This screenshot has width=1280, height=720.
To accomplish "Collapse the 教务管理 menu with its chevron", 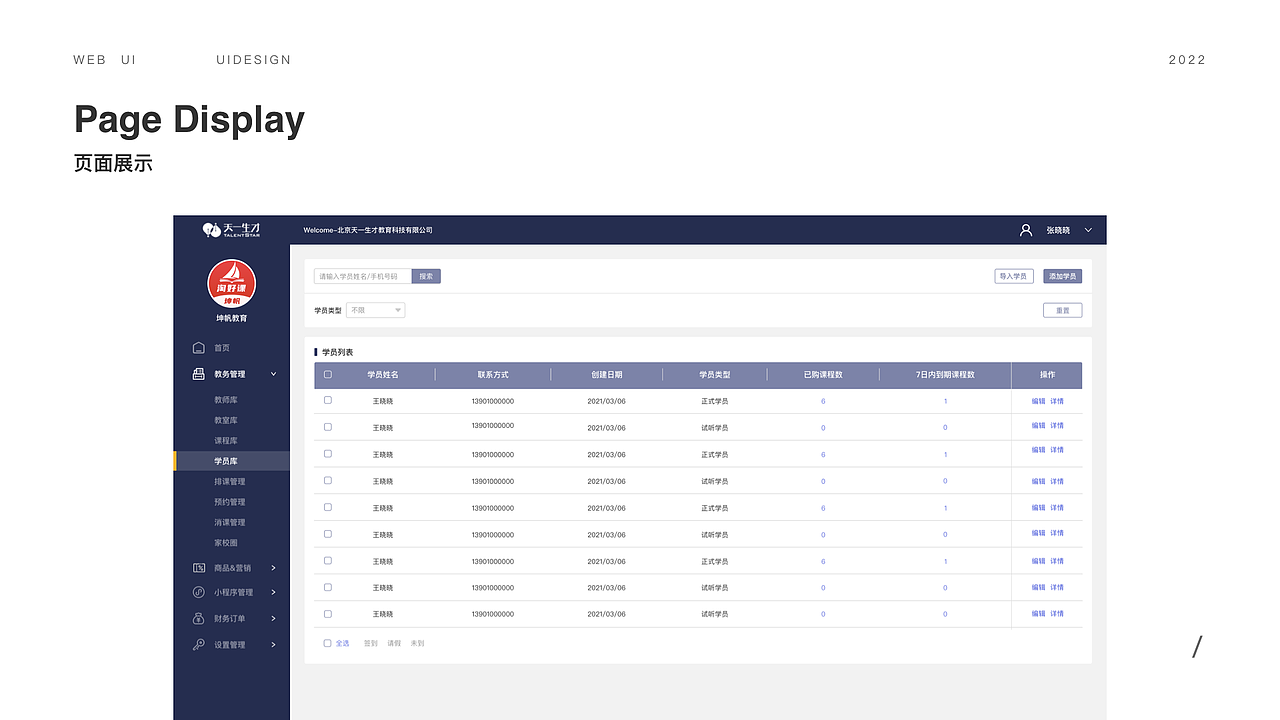I will point(273,374).
